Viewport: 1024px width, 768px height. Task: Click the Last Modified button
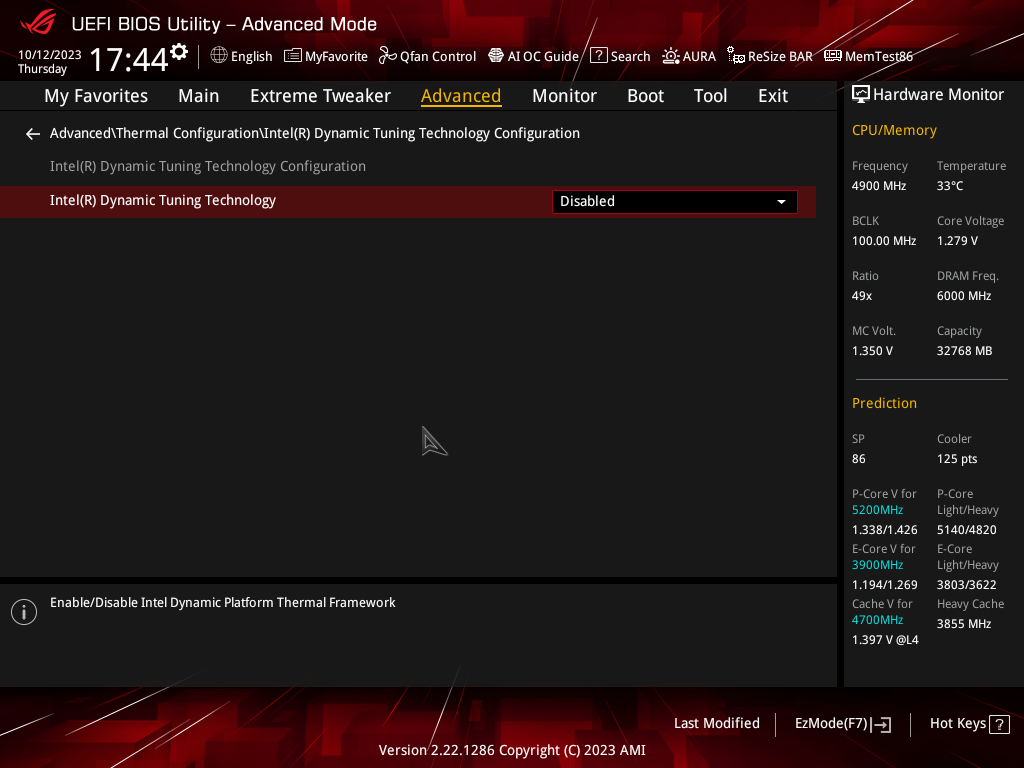[x=716, y=724]
